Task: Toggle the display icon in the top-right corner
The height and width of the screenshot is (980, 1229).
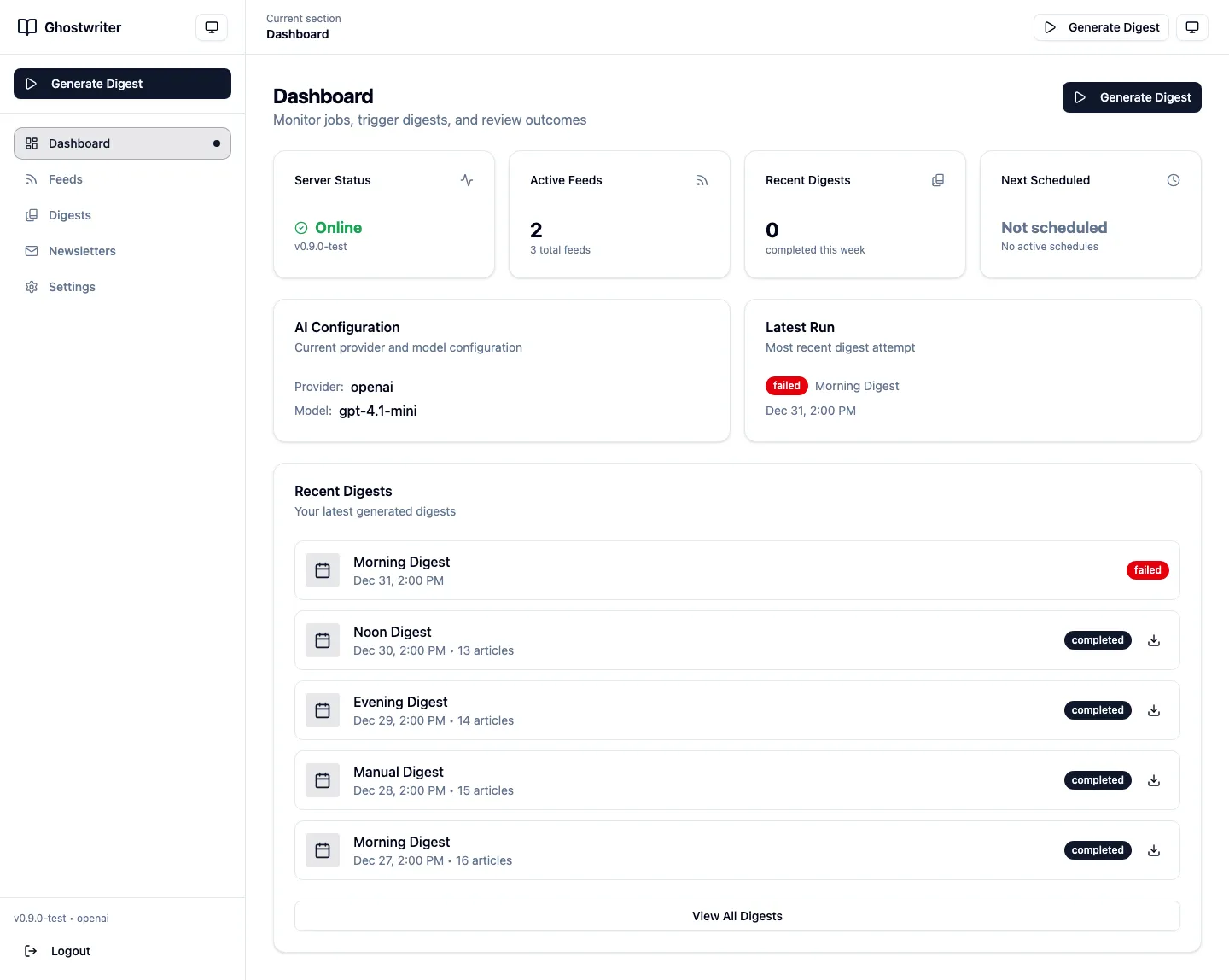Action: (1192, 26)
